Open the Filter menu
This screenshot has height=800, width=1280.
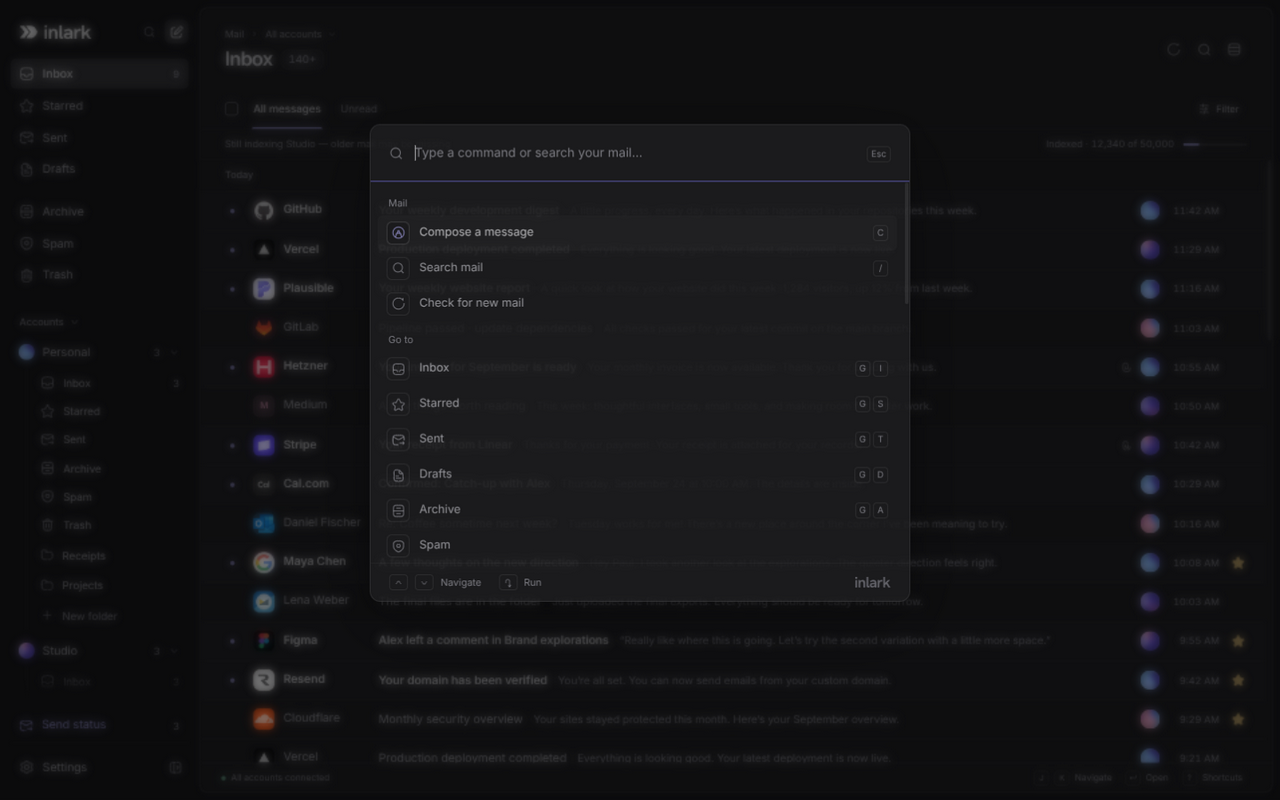click(1219, 109)
